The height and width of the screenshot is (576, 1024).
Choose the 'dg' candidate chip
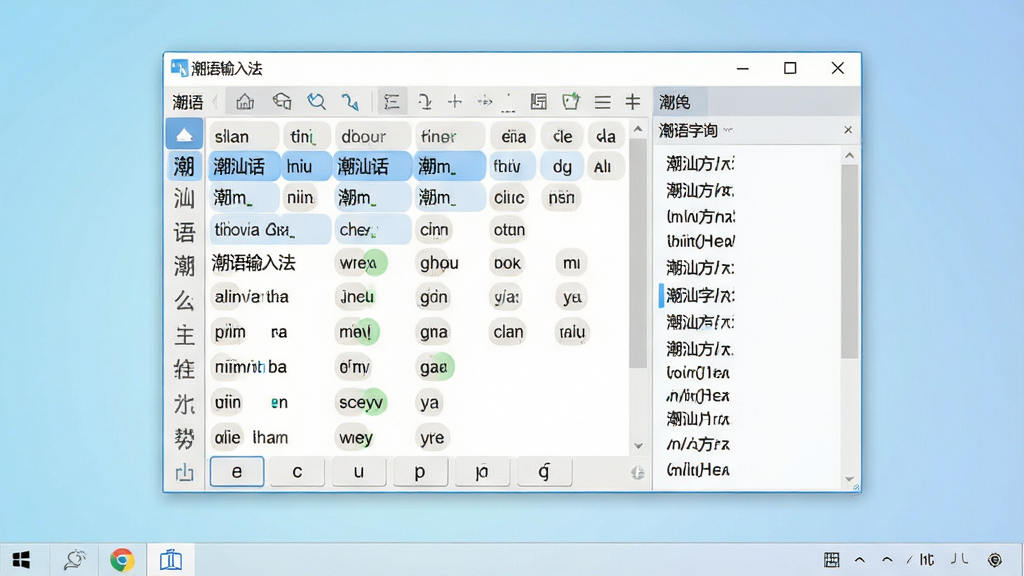click(562, 167)
